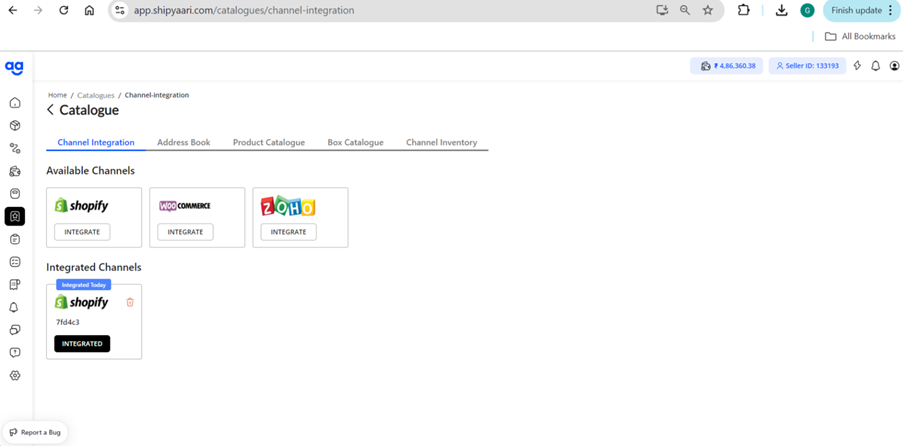The height and width of the screenshot is (446, 903).
Task: Open the wallet balance ₹ 4,86,360.38
Action: (x=727, y=66)
